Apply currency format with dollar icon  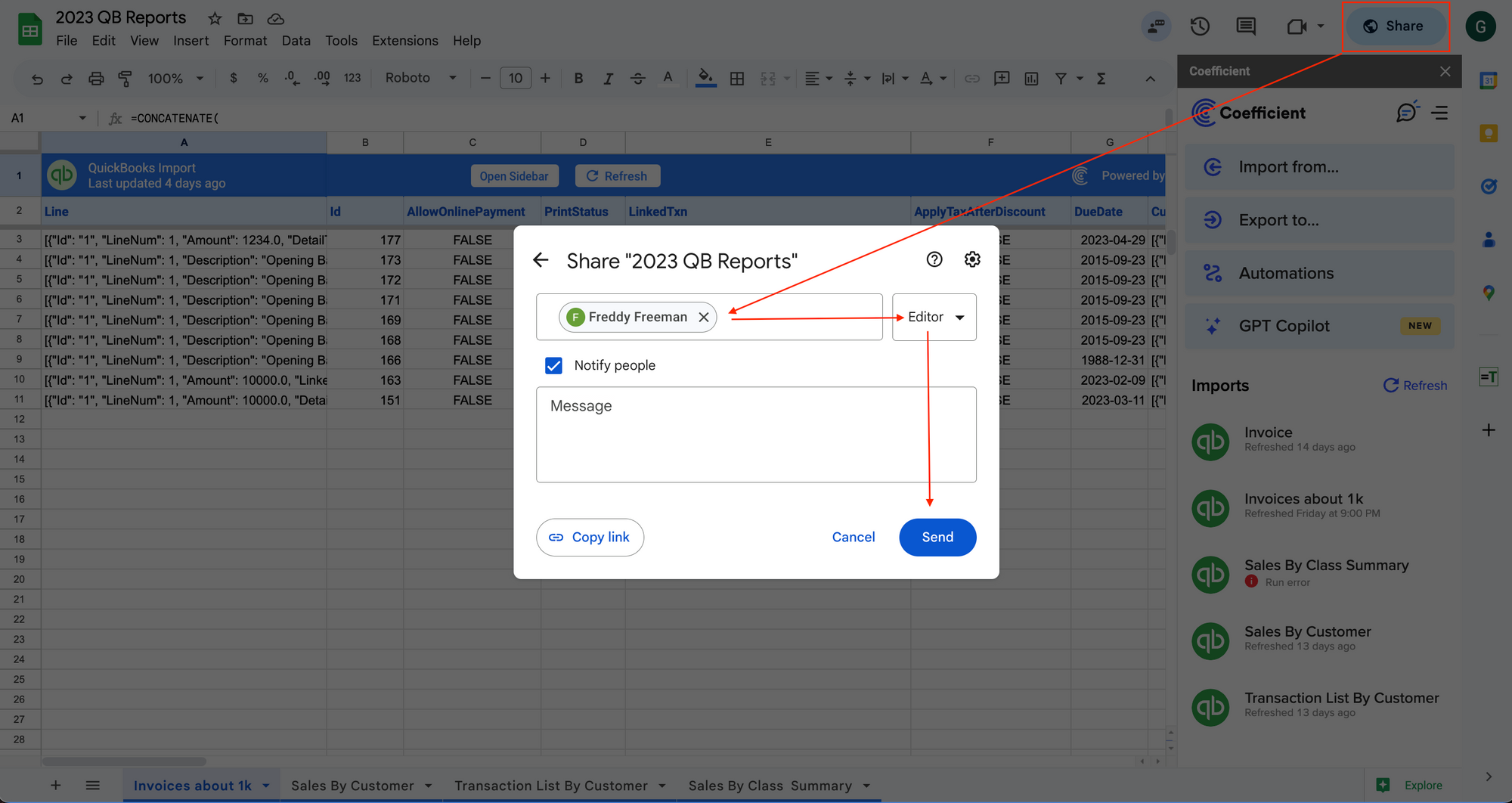pyautogui.click(x=234, y=78)
